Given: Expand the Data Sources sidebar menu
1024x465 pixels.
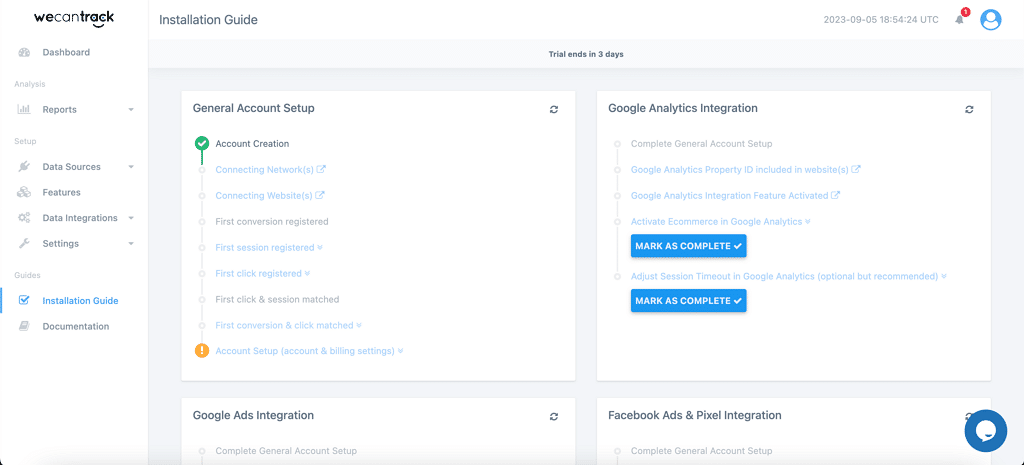Looking at the screenshot, I should click(73, 167).
